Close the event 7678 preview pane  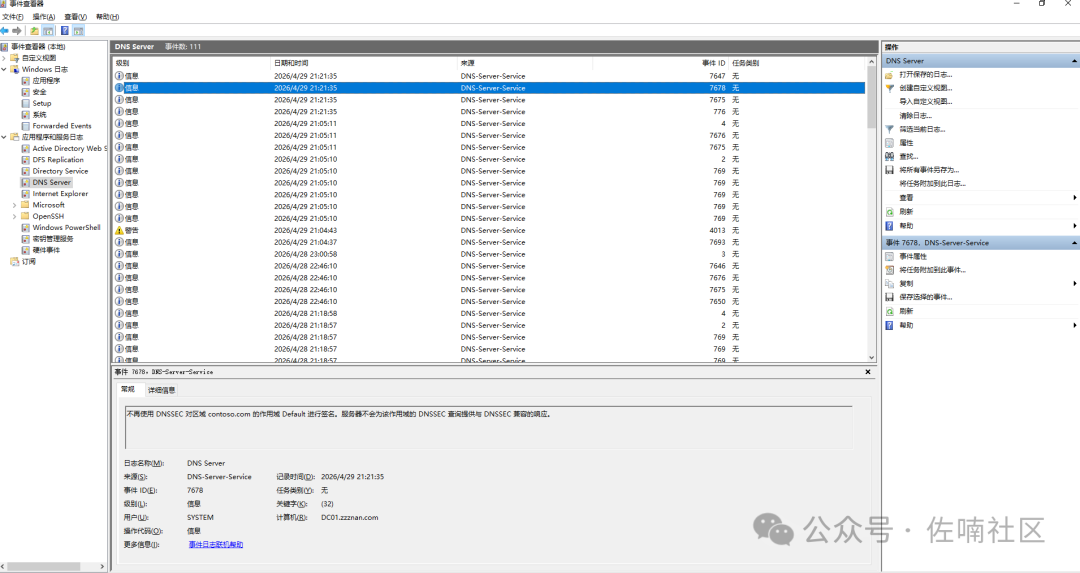point(868,372)
